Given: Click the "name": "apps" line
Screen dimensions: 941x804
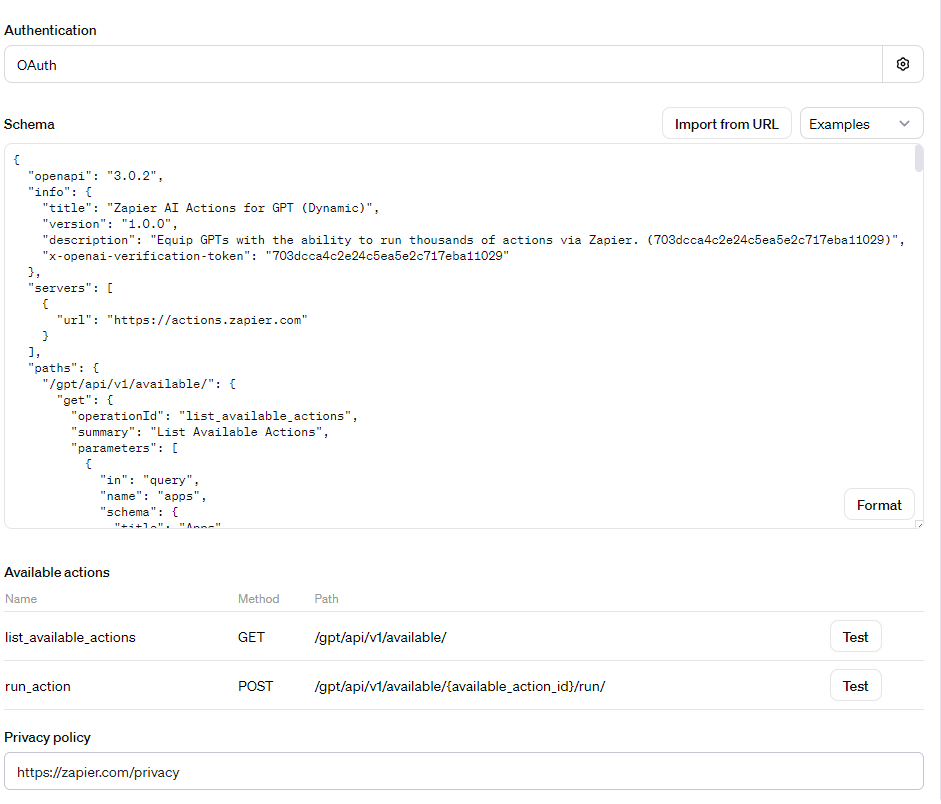Looking at the screenshot, I should click(x=153, y=496).
